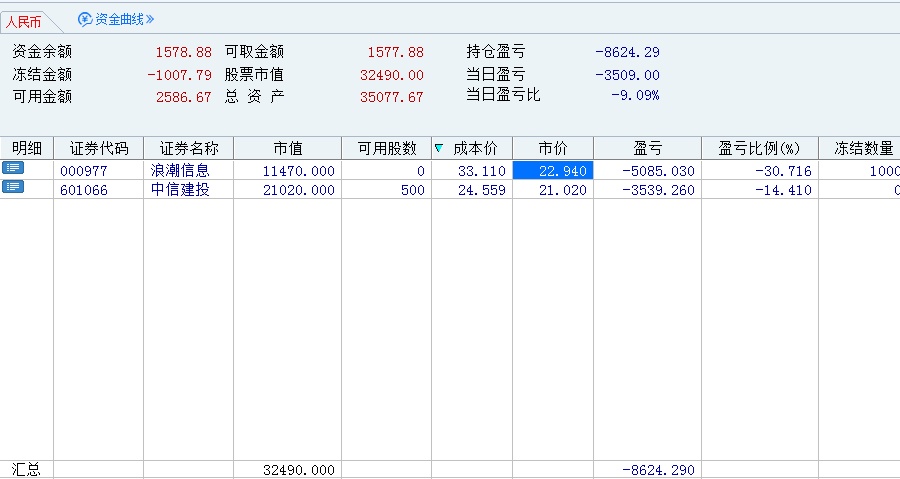
Task: Click highlighted price cell 22.940
Action: point(553,170)
